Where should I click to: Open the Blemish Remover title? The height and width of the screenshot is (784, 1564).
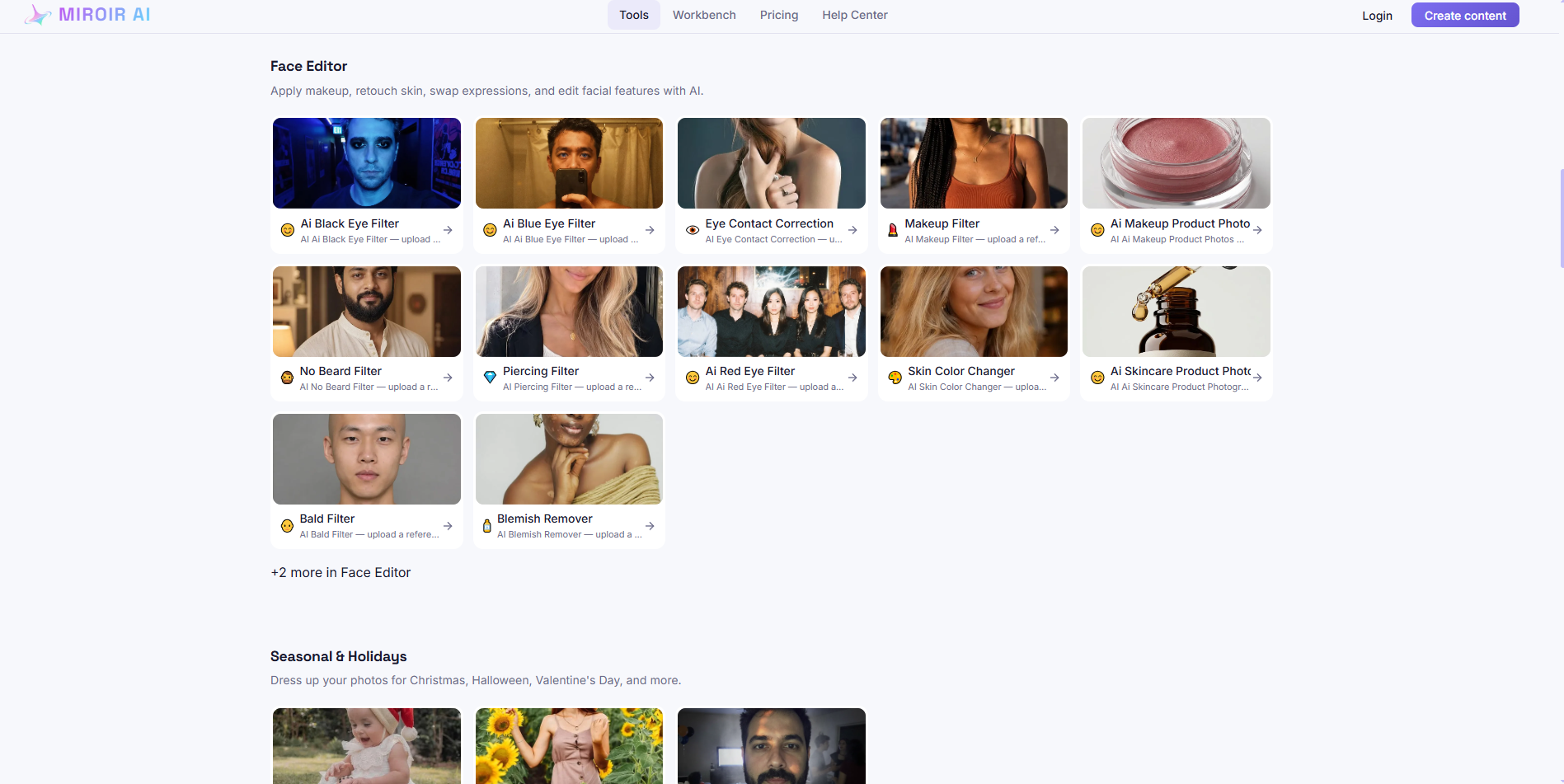[x=545, y=519]
